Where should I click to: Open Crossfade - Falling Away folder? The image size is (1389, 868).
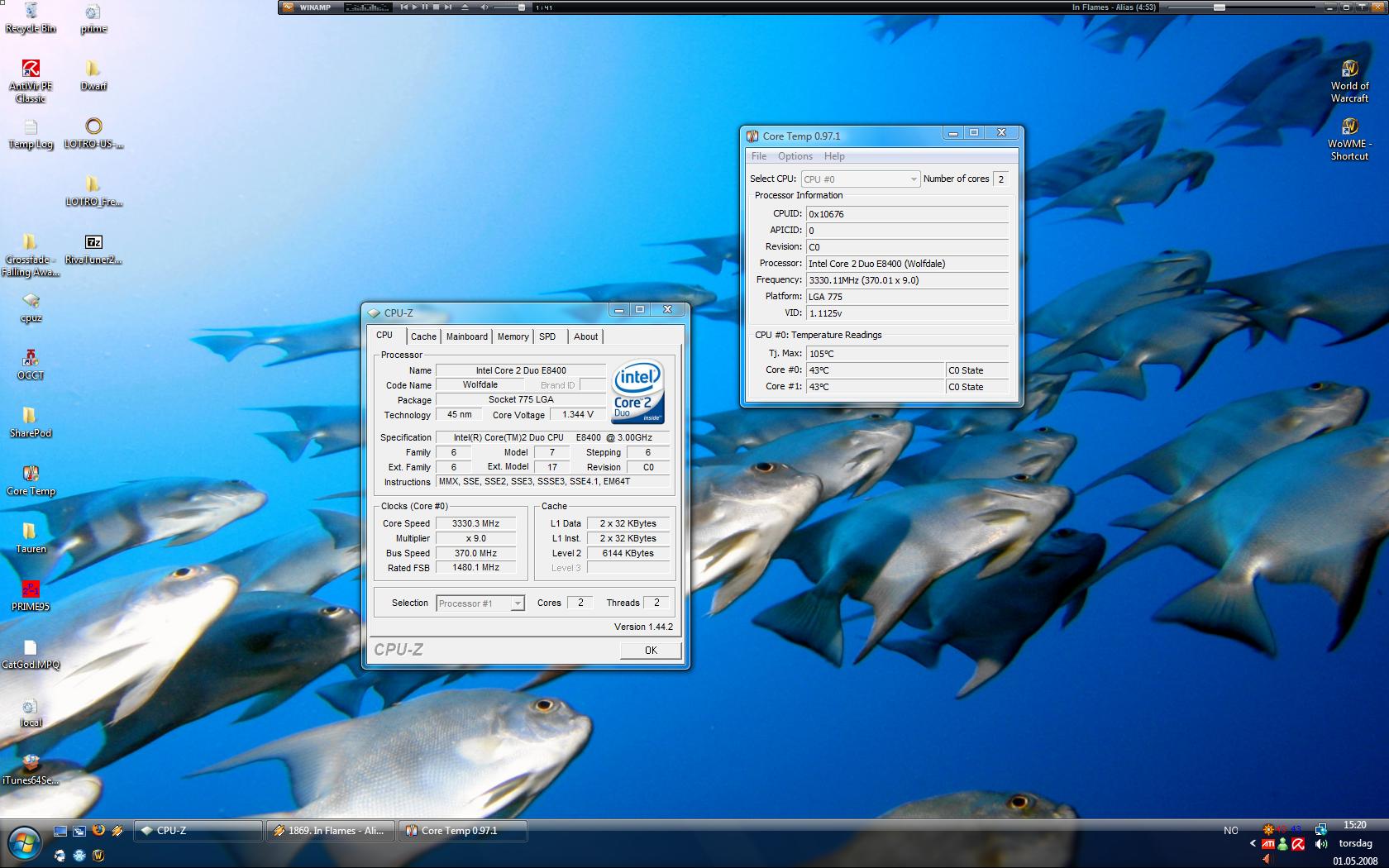click(x=31, y=255)
